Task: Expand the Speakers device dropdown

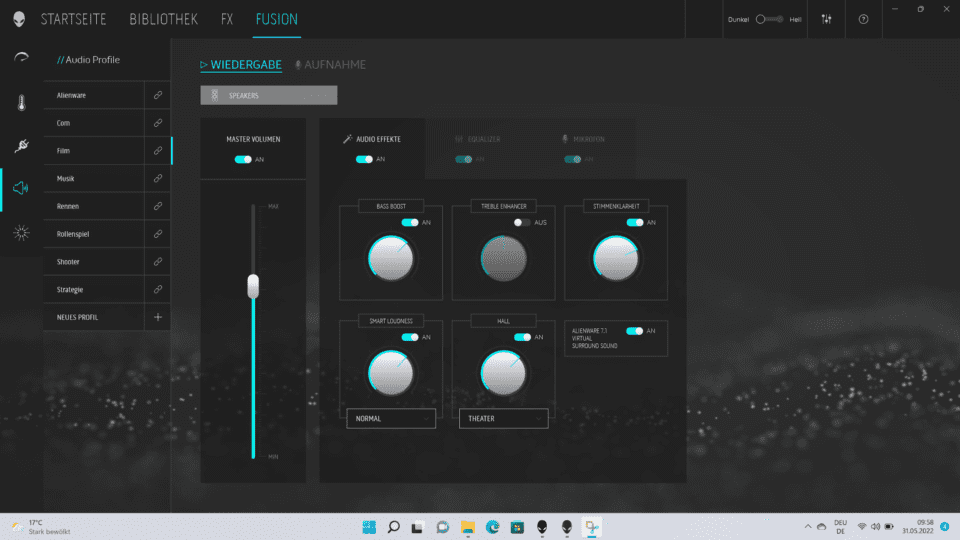Action: point(269,96)
